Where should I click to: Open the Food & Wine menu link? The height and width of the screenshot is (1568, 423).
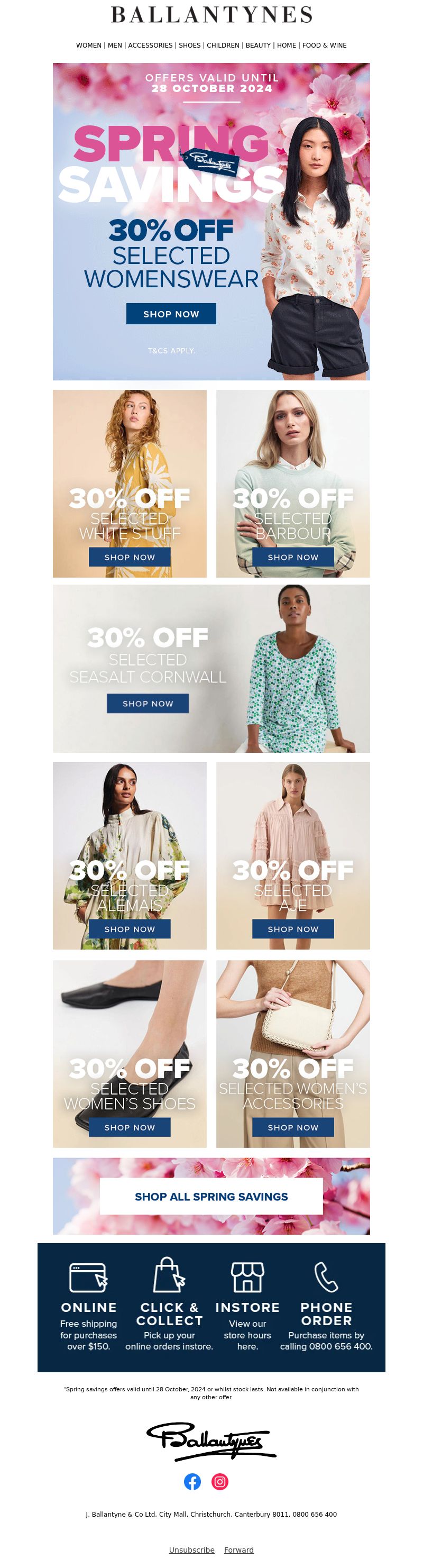325,45
